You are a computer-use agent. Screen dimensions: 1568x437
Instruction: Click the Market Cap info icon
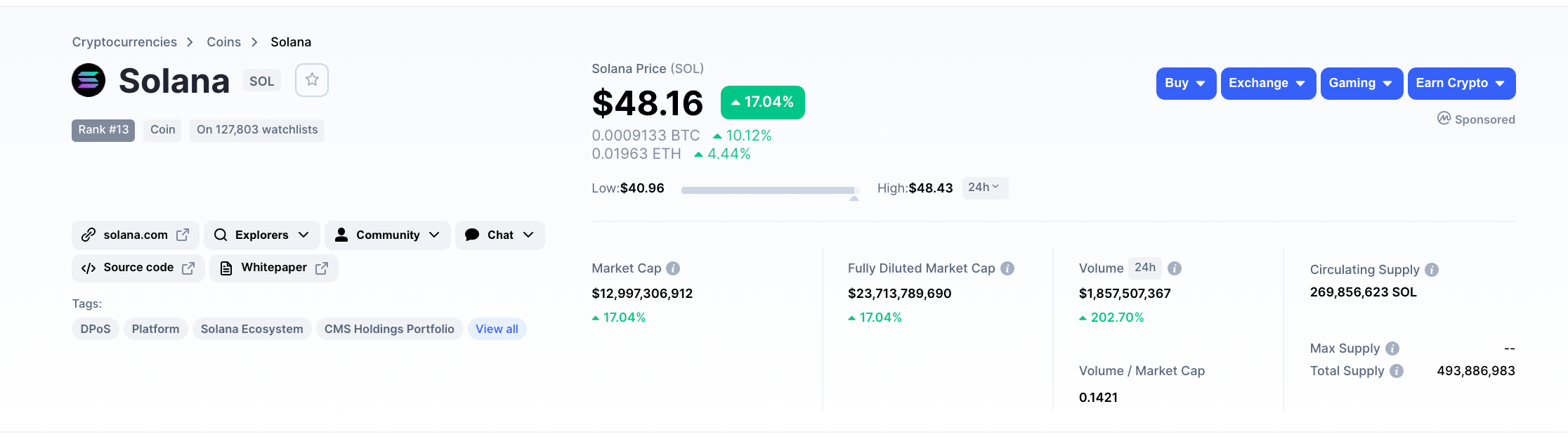(x=673, y=268)
